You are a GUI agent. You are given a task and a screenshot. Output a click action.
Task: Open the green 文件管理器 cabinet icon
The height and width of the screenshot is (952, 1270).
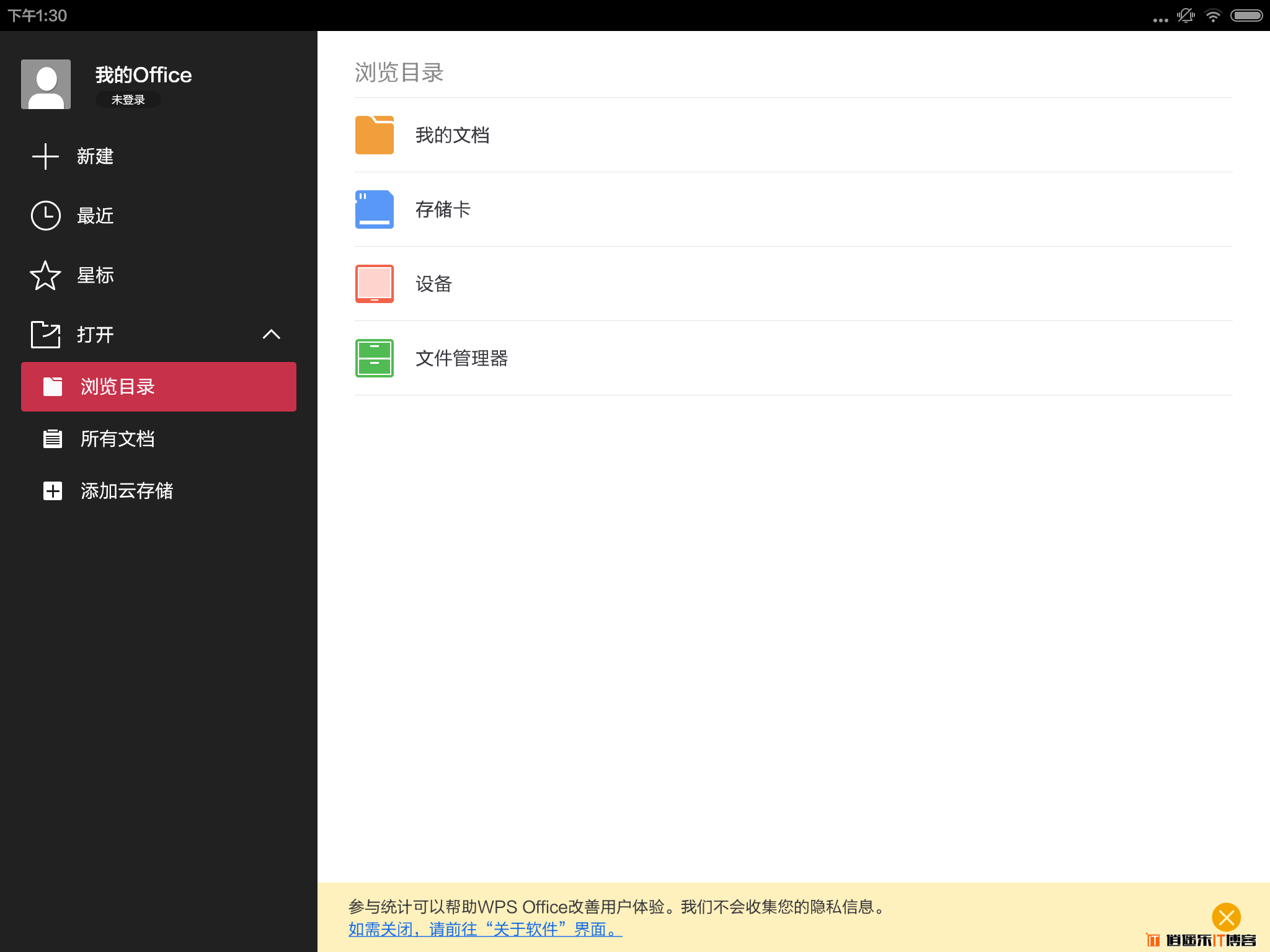pos(375,358)
